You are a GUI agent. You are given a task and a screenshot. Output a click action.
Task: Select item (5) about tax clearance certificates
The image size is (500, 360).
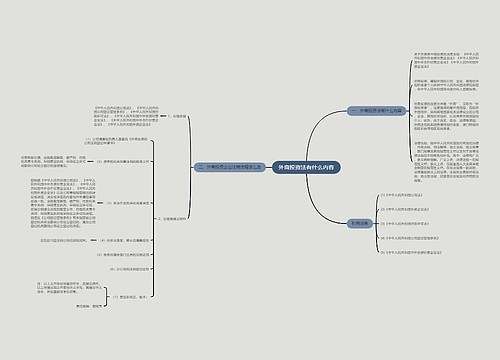[123, 254]
